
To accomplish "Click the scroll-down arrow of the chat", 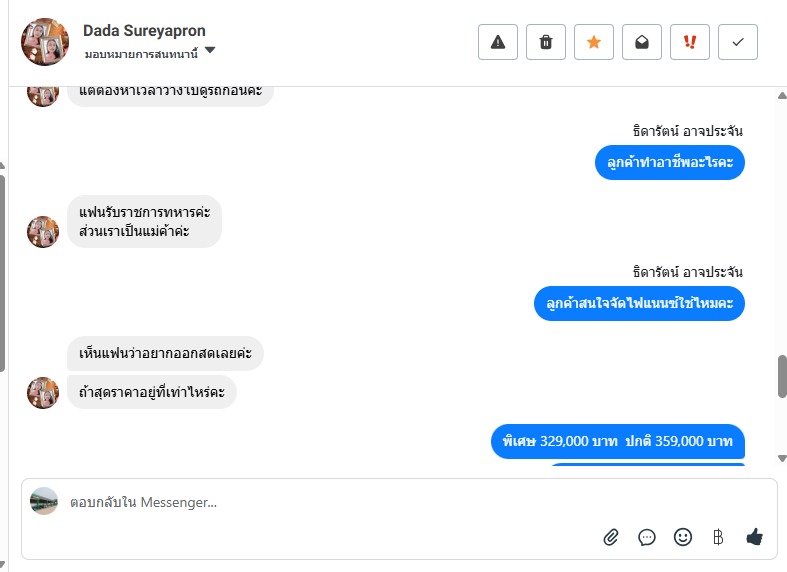I will click(x=782, y=458).
